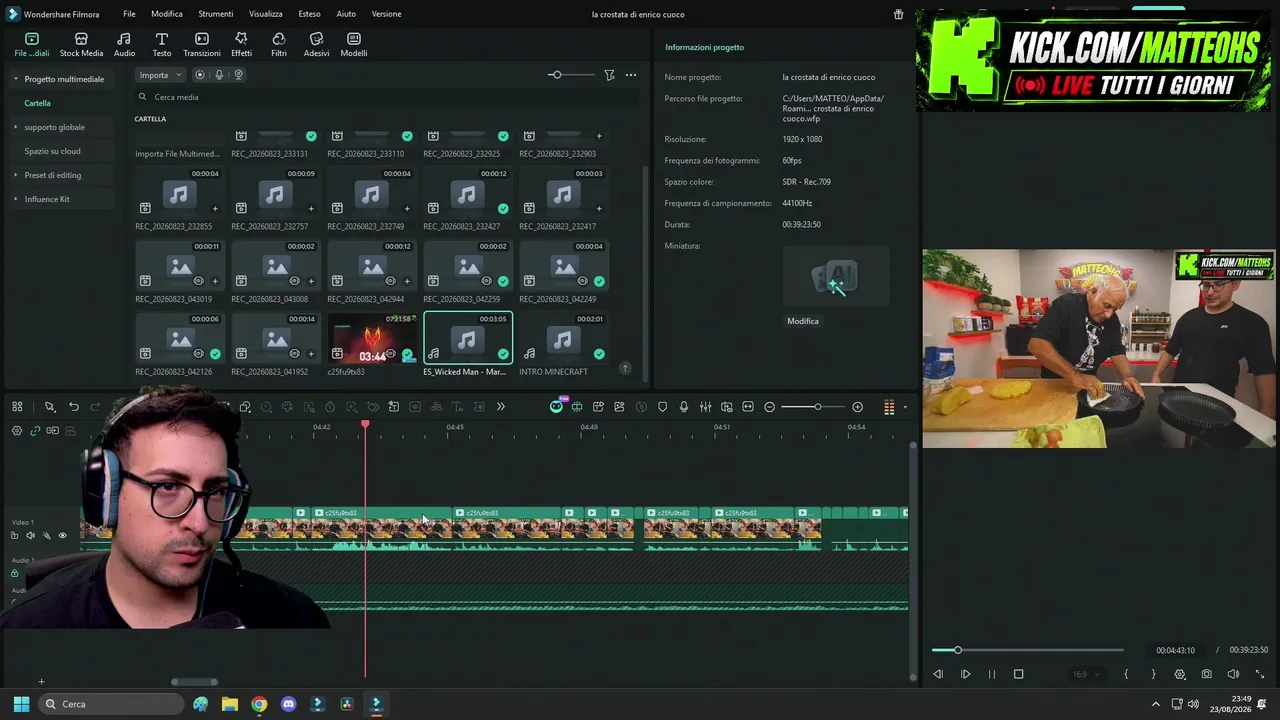Expand the Progetto multimediale section

tap(15, 79)
